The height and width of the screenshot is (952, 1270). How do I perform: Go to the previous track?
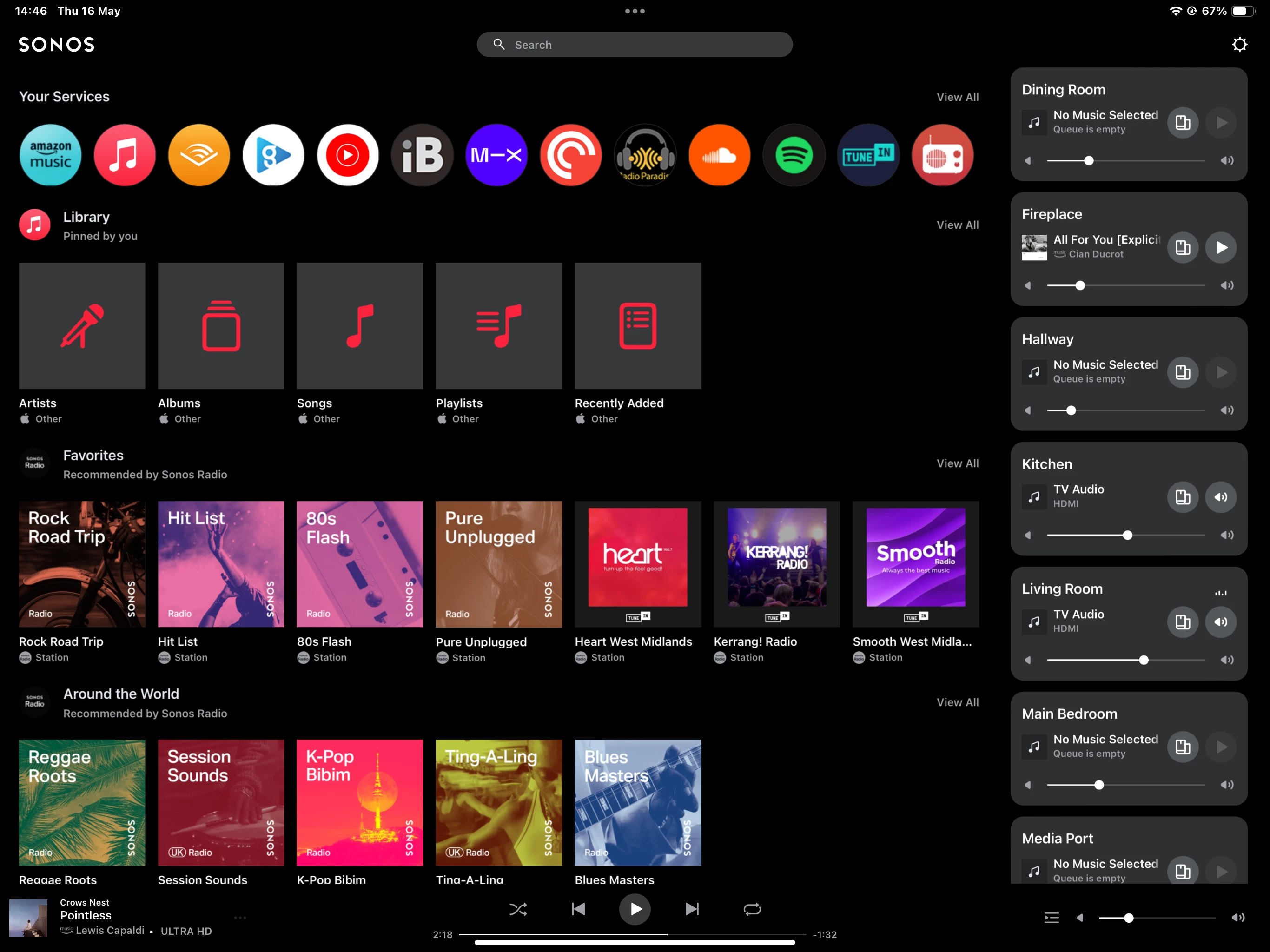click(578, 910)
